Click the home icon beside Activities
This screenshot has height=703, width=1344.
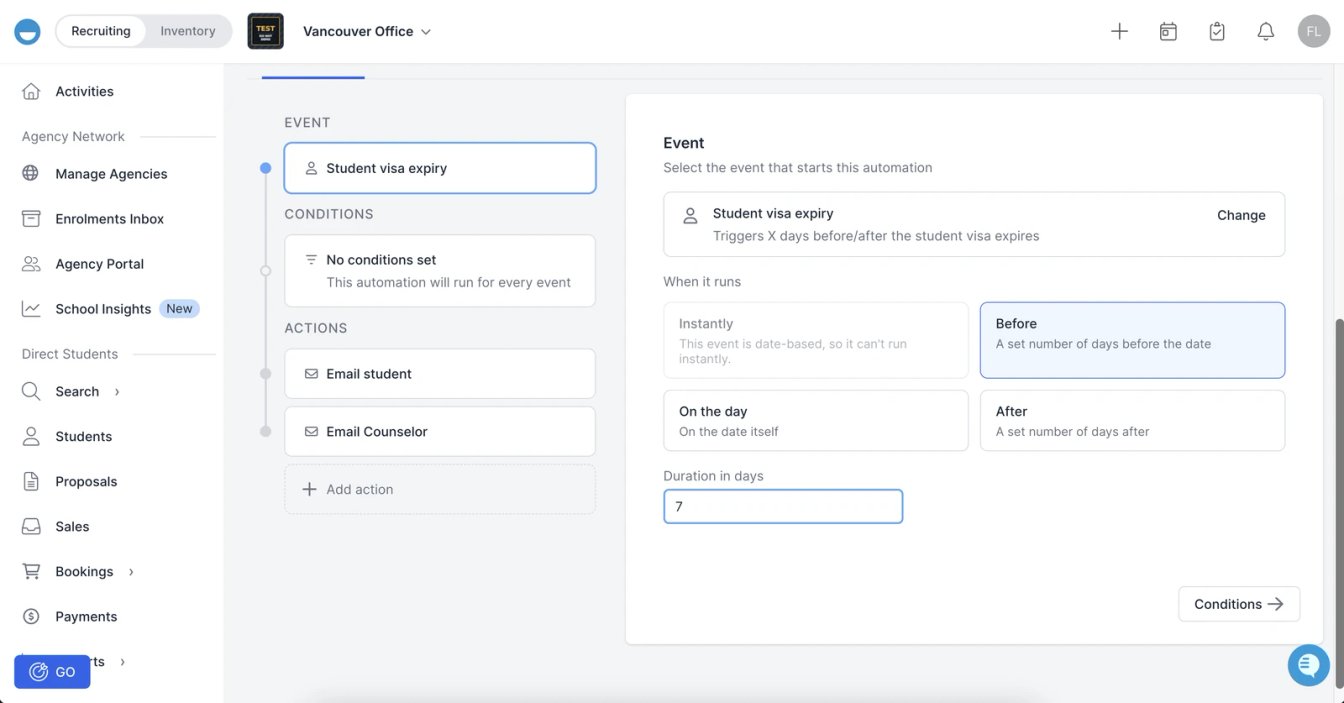point(31,91)
